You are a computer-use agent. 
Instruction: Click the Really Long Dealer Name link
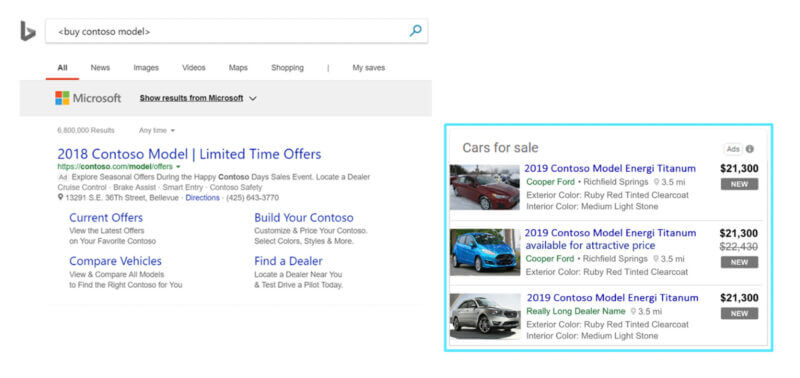coord(576,311)
